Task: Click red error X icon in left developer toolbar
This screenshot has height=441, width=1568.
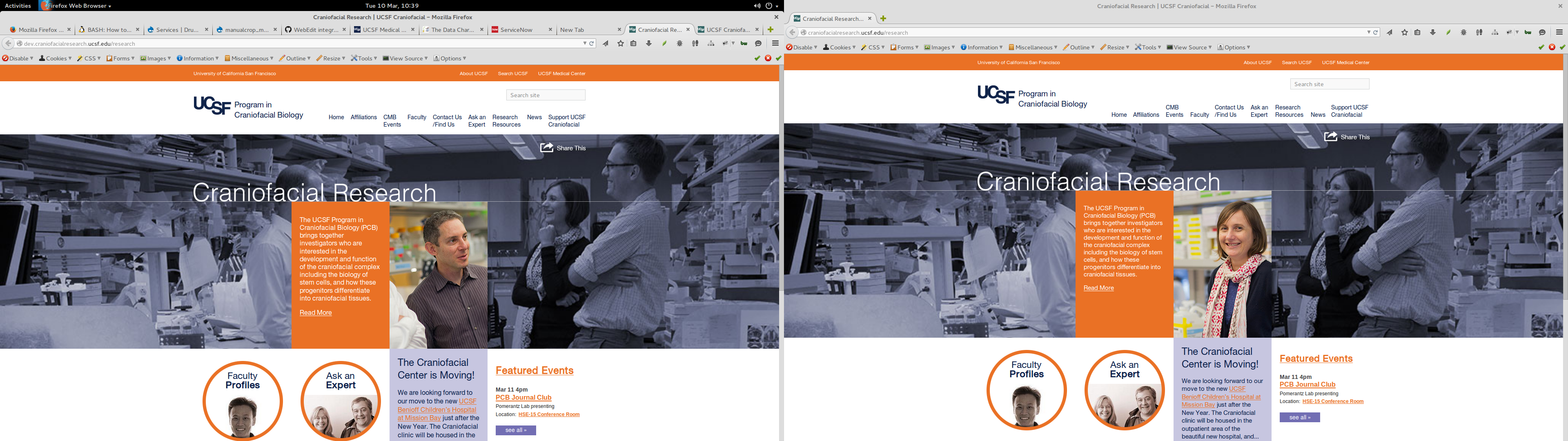Action: pos(768,58)
